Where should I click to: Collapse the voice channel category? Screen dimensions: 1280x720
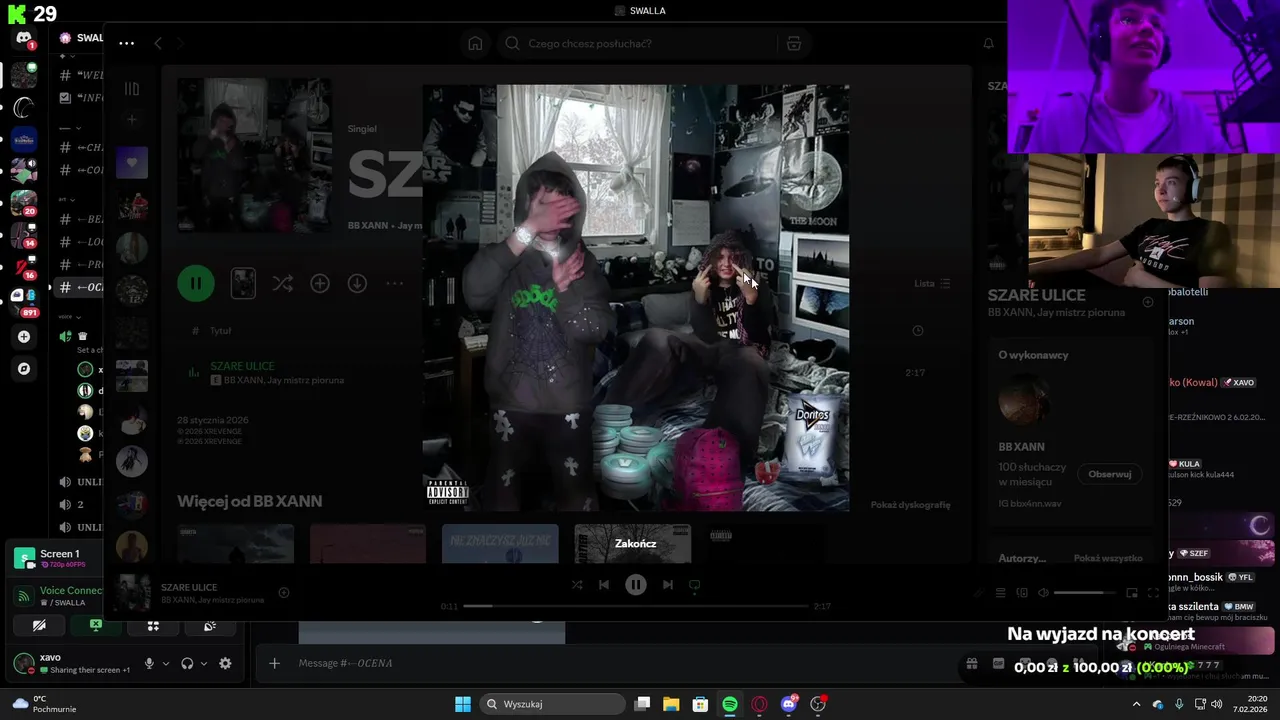[69, 317]
